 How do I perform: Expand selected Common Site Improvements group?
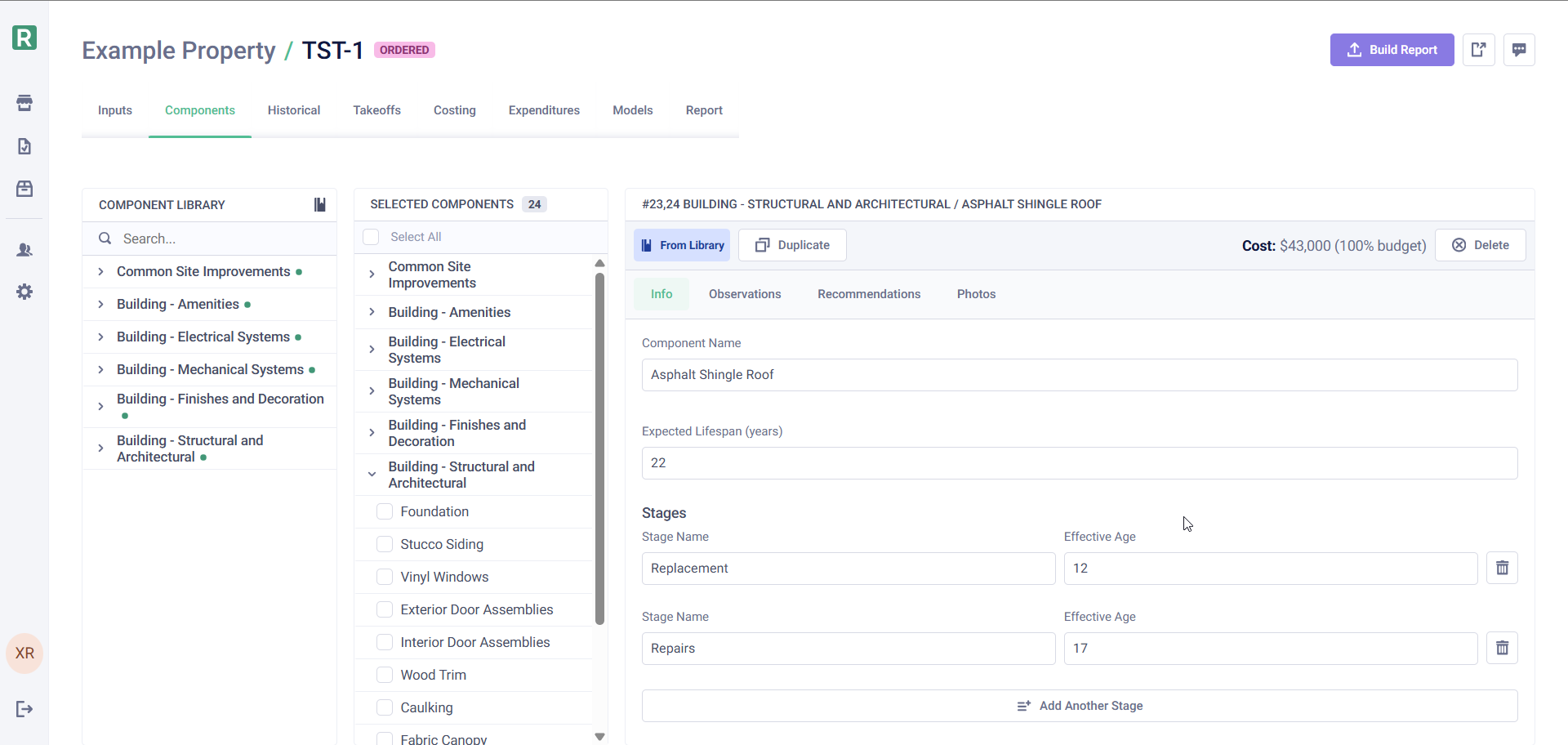click(372, 274)
